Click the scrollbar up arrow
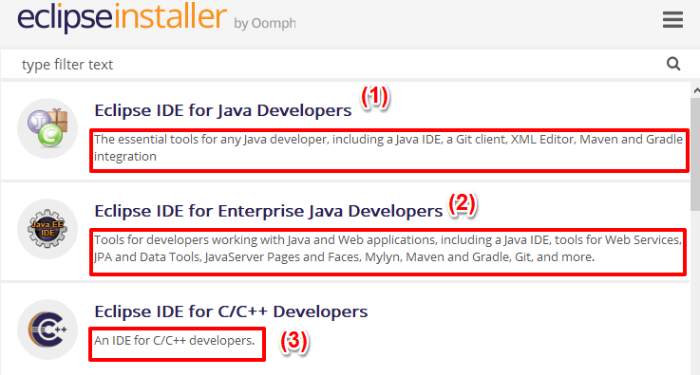 tap(696, 90)
